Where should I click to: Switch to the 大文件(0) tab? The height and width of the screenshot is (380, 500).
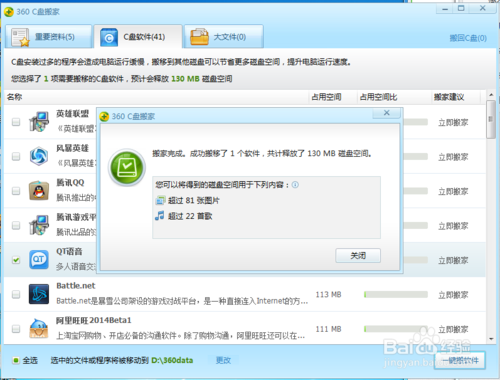pos(224,36)
